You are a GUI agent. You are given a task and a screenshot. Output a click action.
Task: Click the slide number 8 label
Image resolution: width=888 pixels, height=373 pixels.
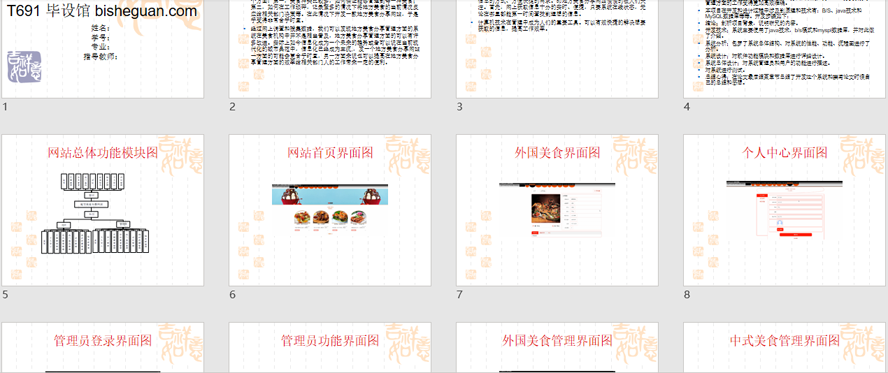(688, 294)
